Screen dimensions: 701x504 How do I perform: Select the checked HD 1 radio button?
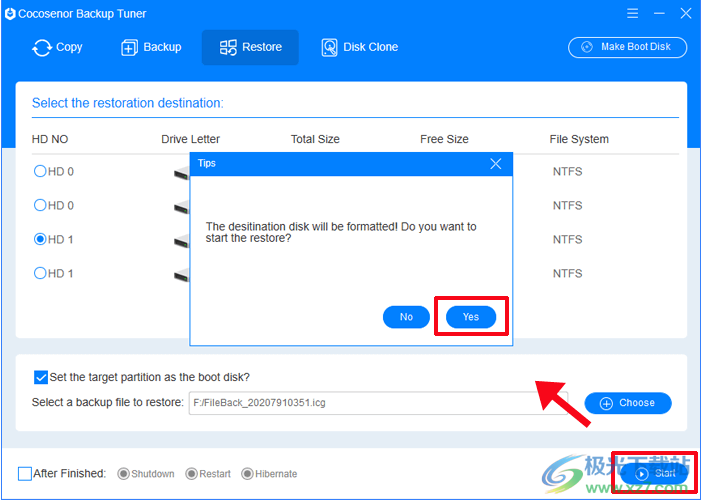click(x=40, y=239)
